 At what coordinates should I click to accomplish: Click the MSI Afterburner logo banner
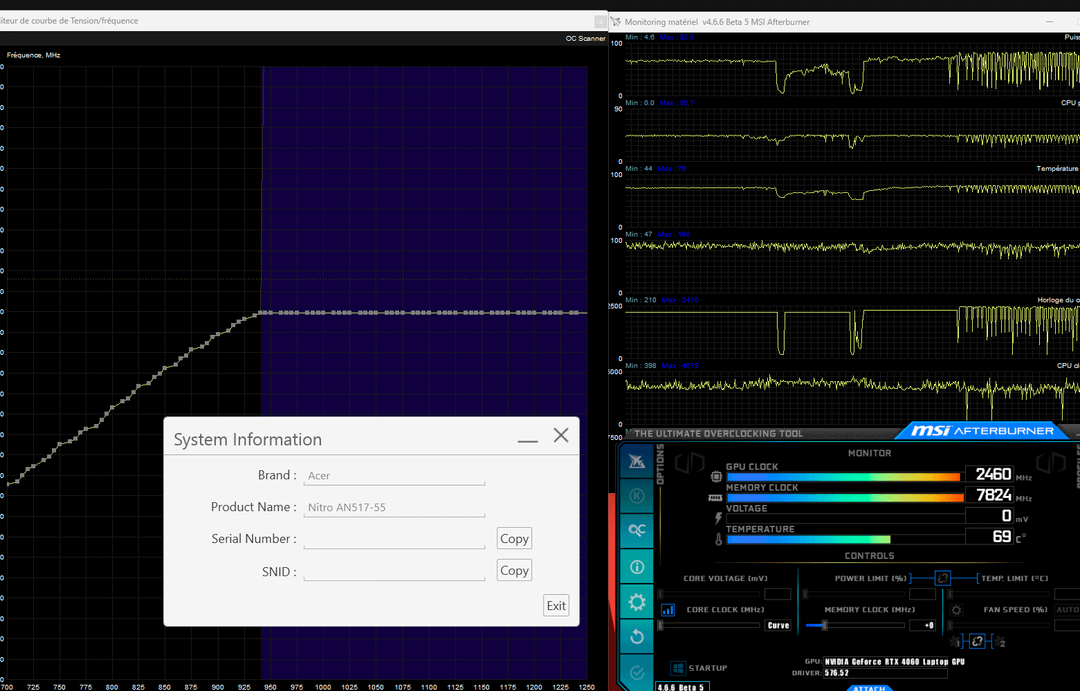[982, 431]
